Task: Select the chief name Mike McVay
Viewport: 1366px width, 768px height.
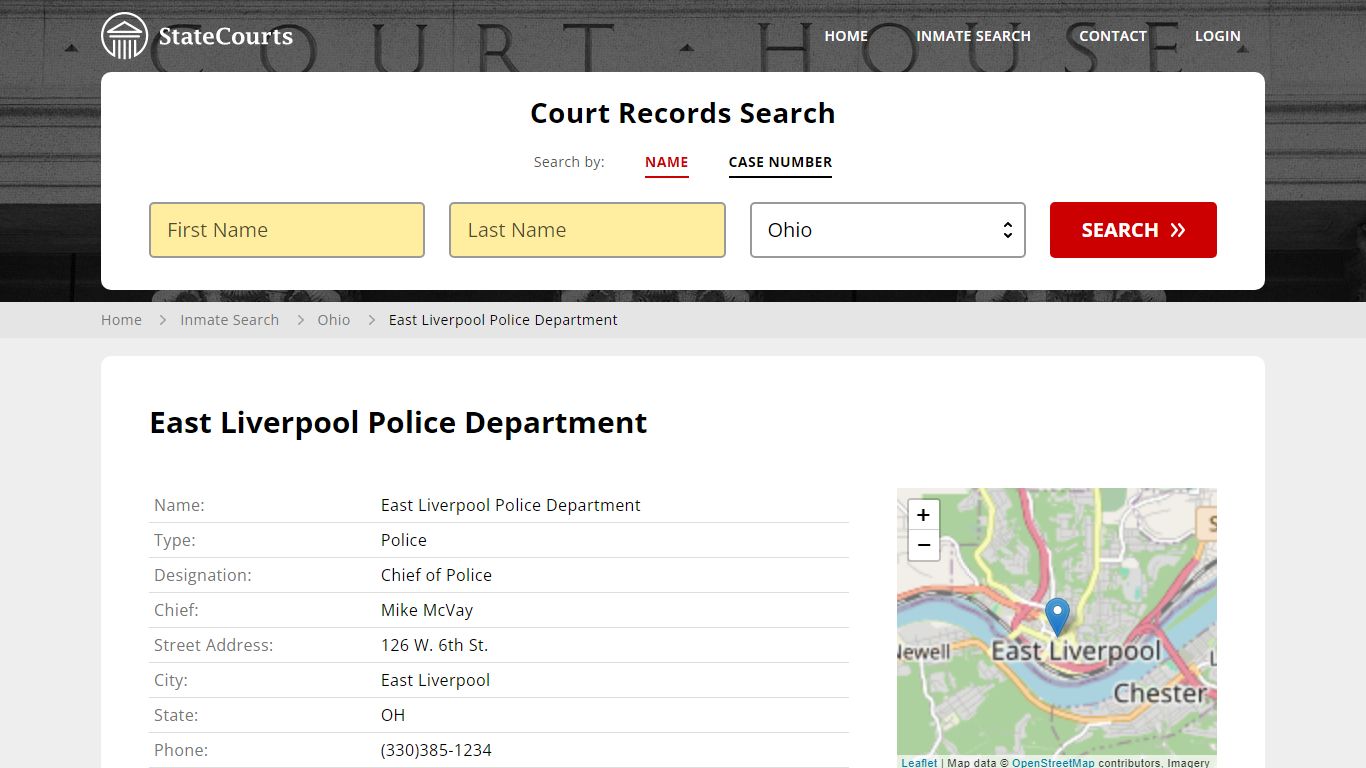Action: pos(427,610)
